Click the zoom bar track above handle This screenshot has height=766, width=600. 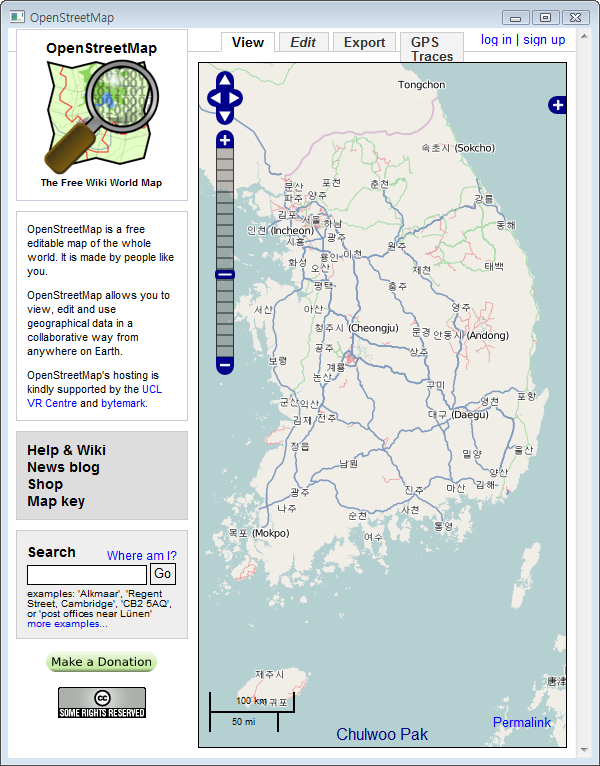click(225, 209)
